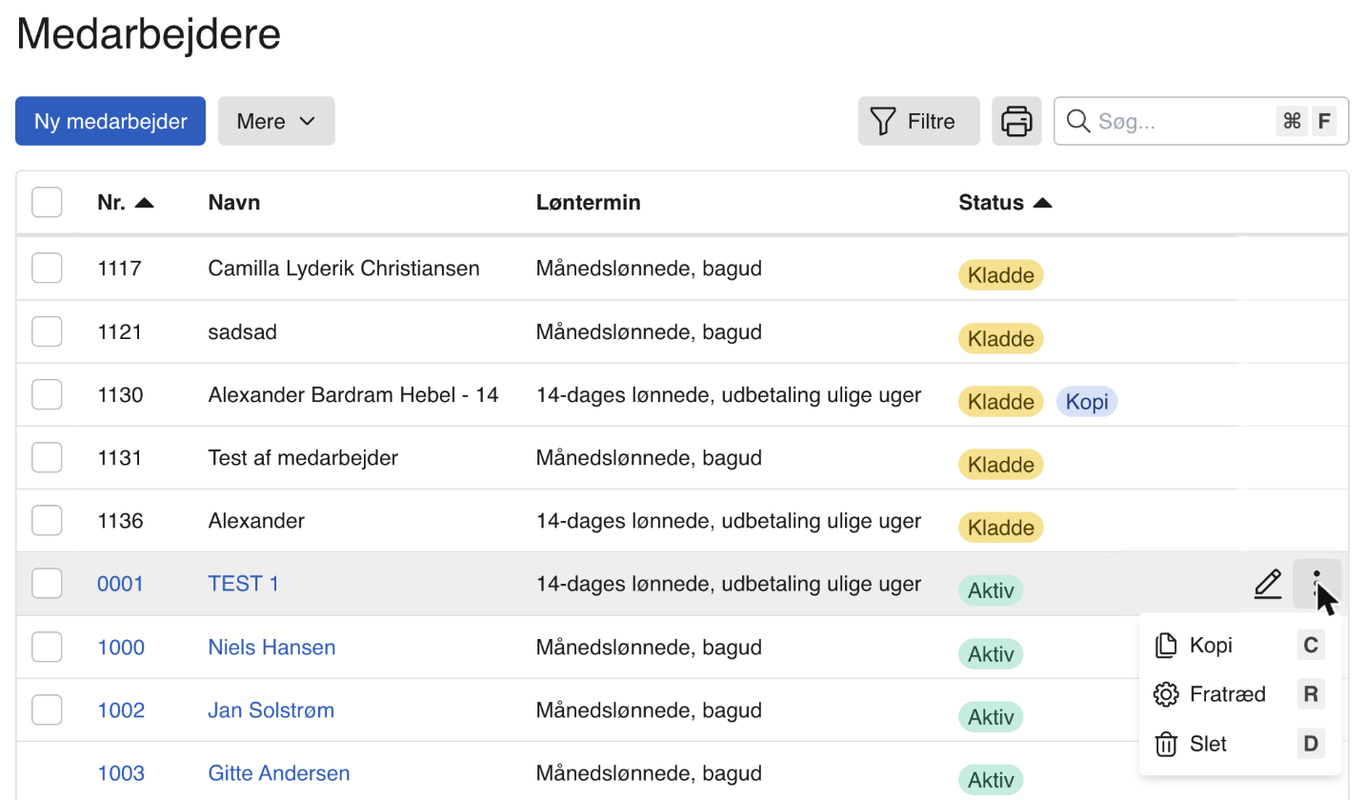Click the Kopi page icon in menu

pyautogui.click(x=1165, y=645)
